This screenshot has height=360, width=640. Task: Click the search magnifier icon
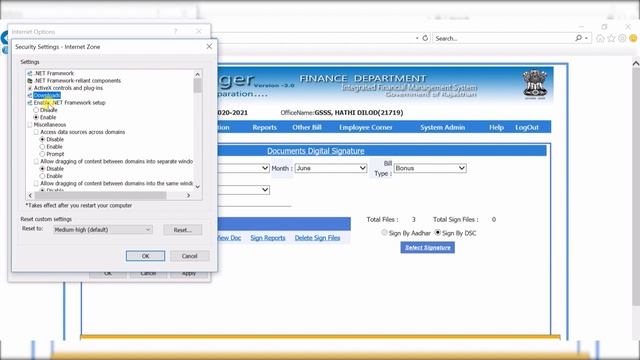point(578,38)
